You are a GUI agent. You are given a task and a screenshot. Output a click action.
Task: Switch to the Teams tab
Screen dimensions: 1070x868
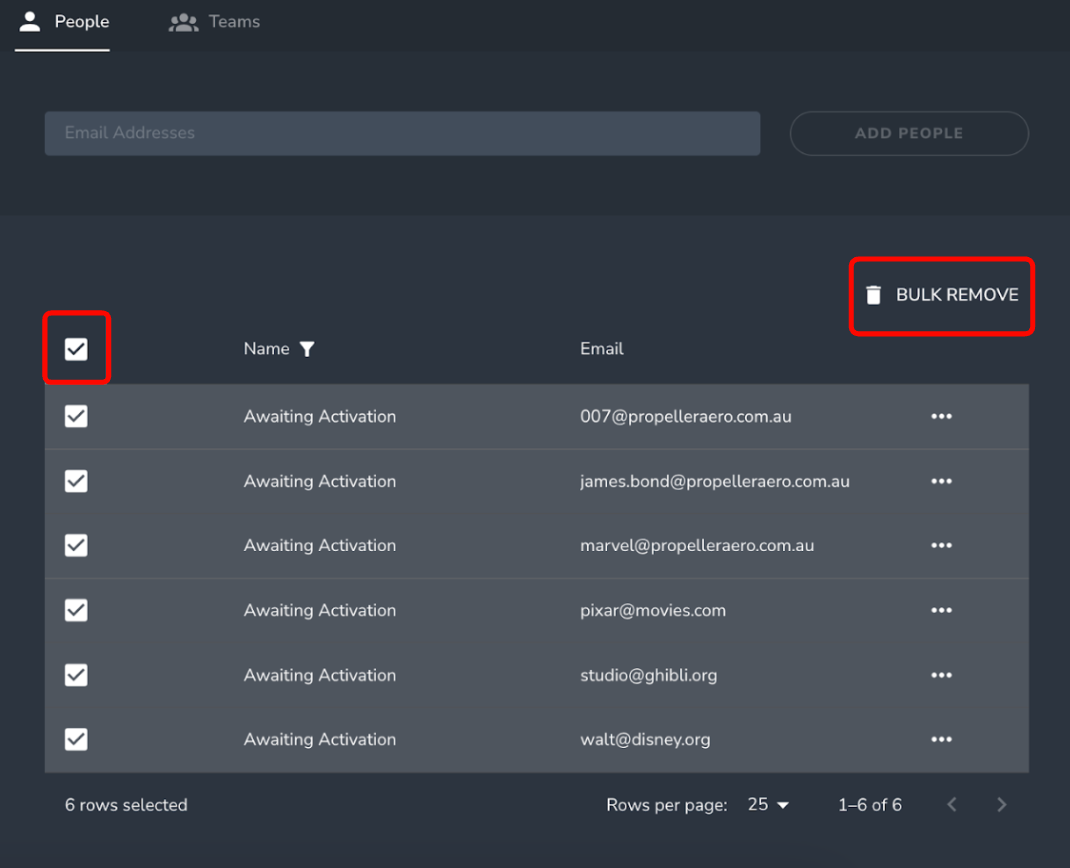[214, 21]
